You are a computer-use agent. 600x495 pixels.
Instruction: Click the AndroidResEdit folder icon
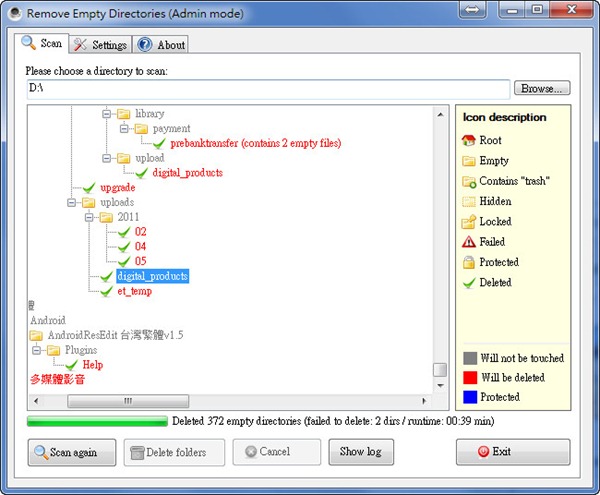[x=36, y=335]
